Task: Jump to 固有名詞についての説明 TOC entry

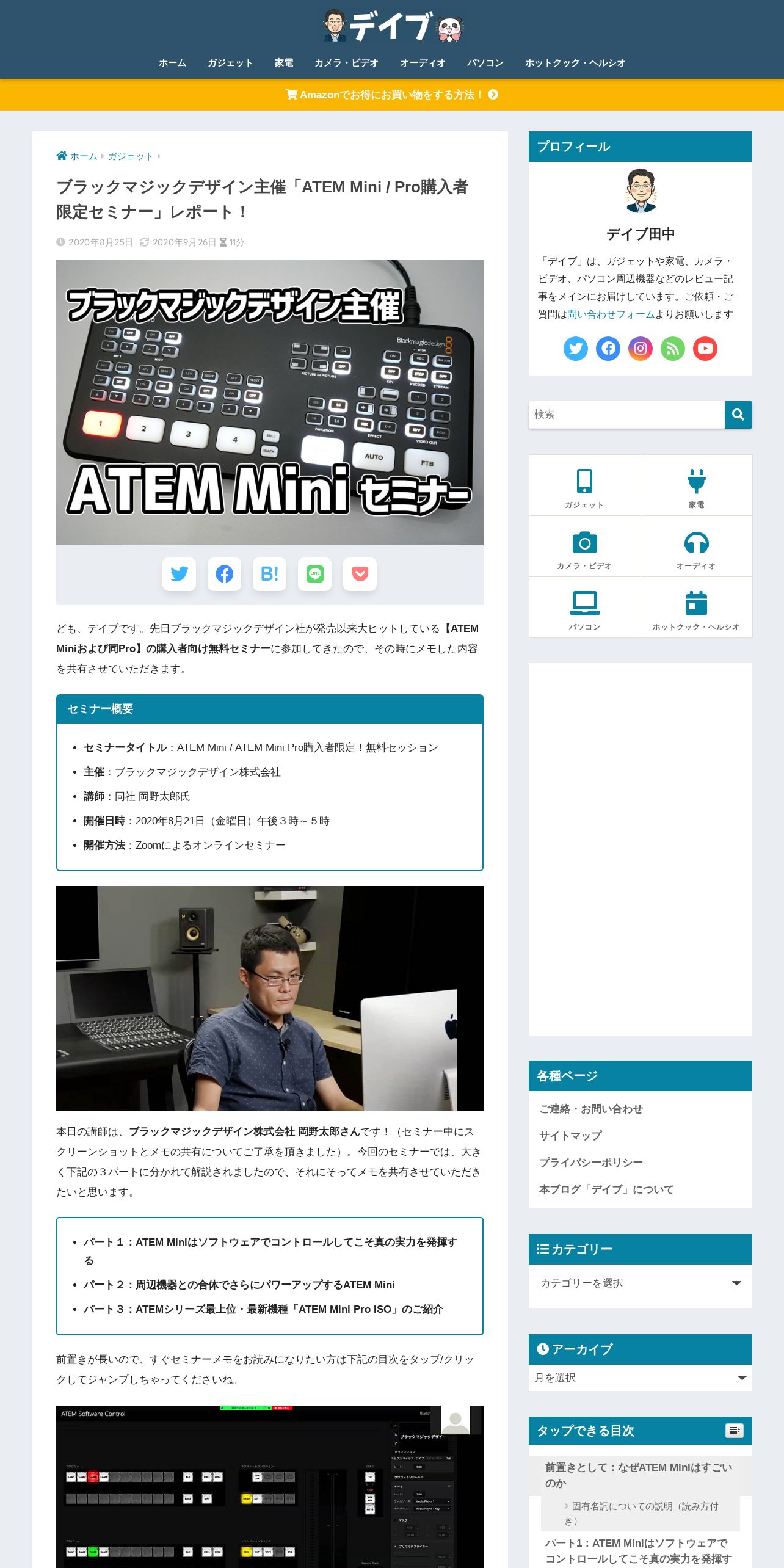Action: pyautogui.click(x=641, y=1514)
